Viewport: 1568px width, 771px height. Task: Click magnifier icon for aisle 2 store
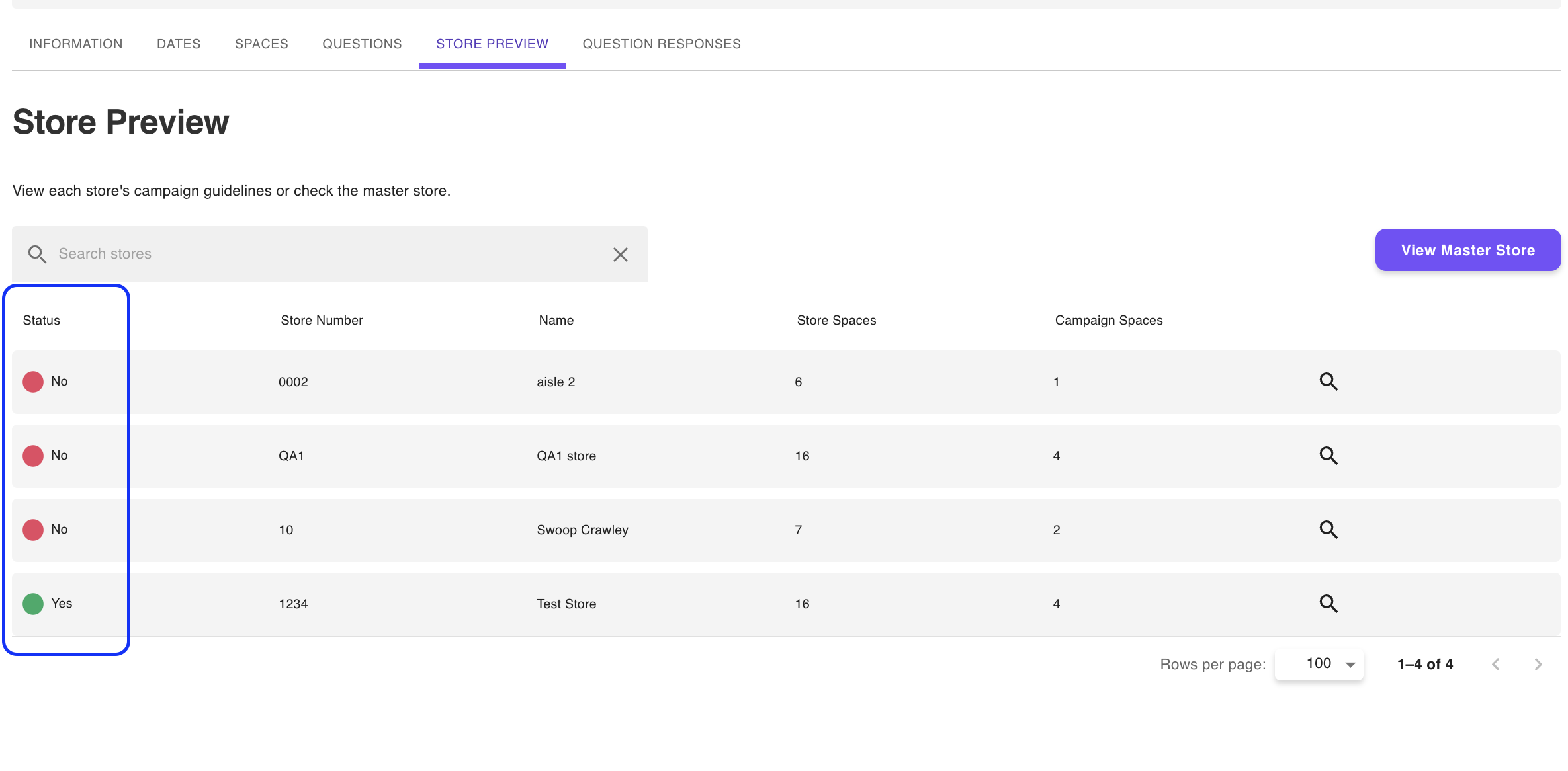pyautogui.click(x=1328, y=382)
